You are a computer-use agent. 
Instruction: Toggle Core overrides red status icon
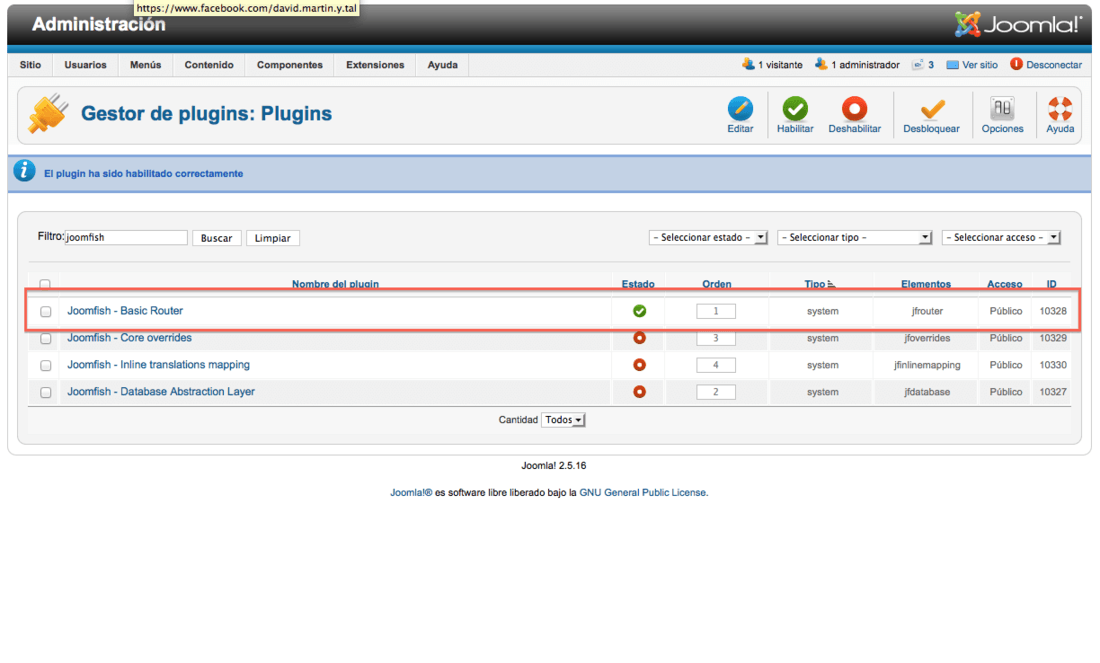[639, 338]
